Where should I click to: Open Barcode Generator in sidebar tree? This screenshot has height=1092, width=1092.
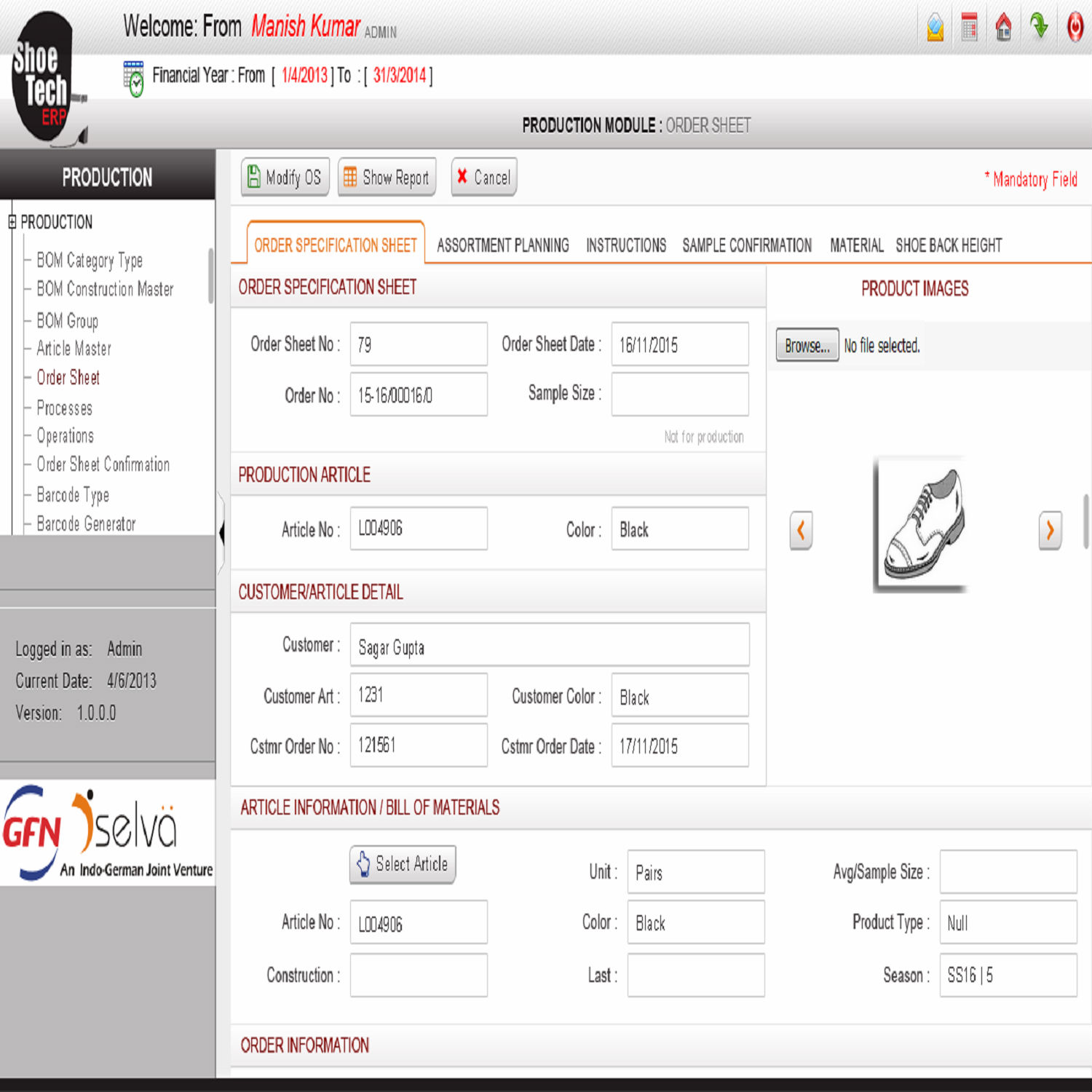click(x=86, y=523)
